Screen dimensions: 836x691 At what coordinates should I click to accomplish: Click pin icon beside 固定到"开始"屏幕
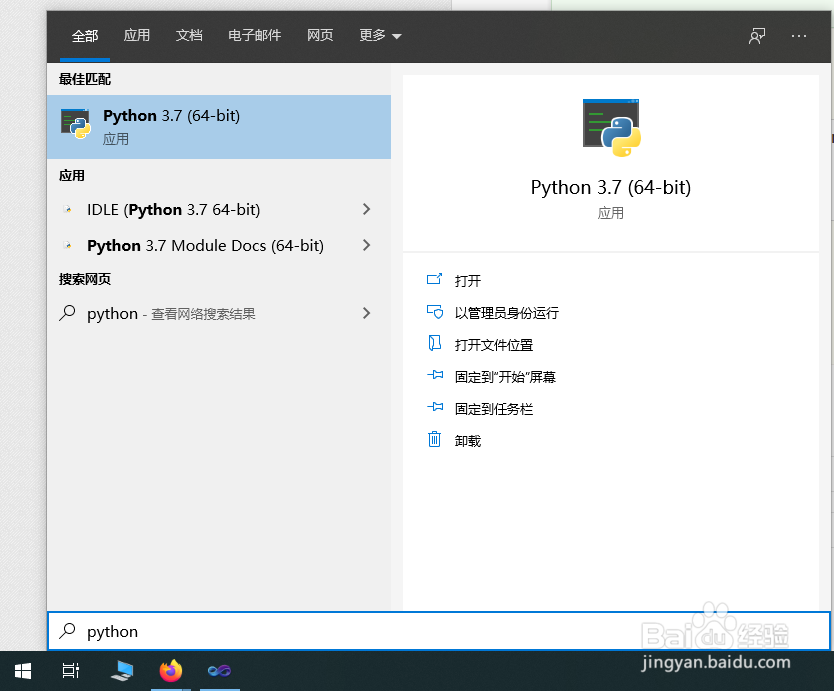(435, 375)
